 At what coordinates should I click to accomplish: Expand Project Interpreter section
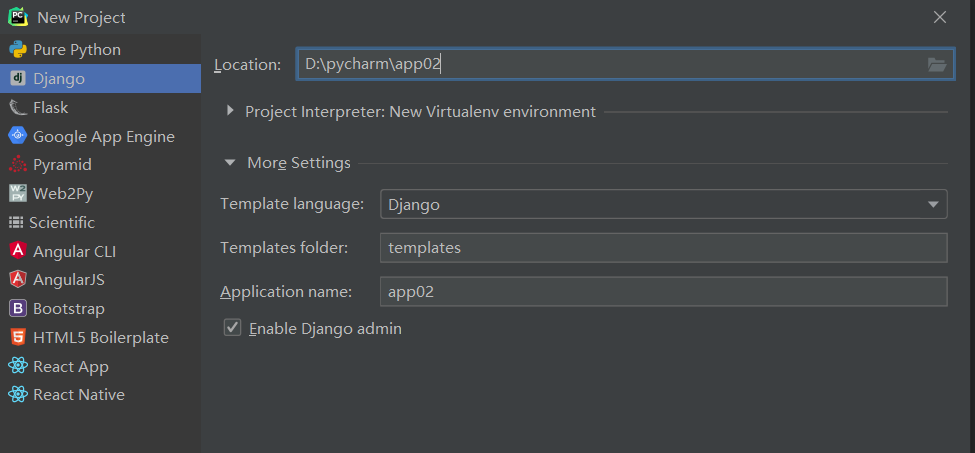[231, 111]
